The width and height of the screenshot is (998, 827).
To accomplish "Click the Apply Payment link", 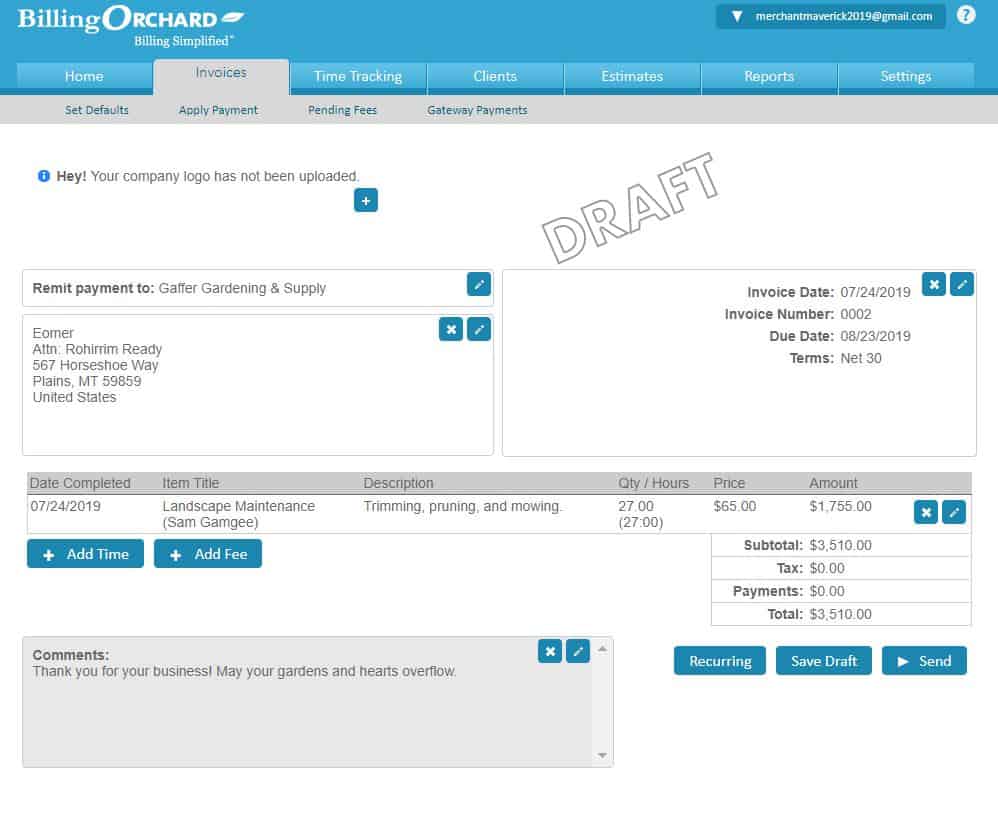I will [x=218, y=110].
